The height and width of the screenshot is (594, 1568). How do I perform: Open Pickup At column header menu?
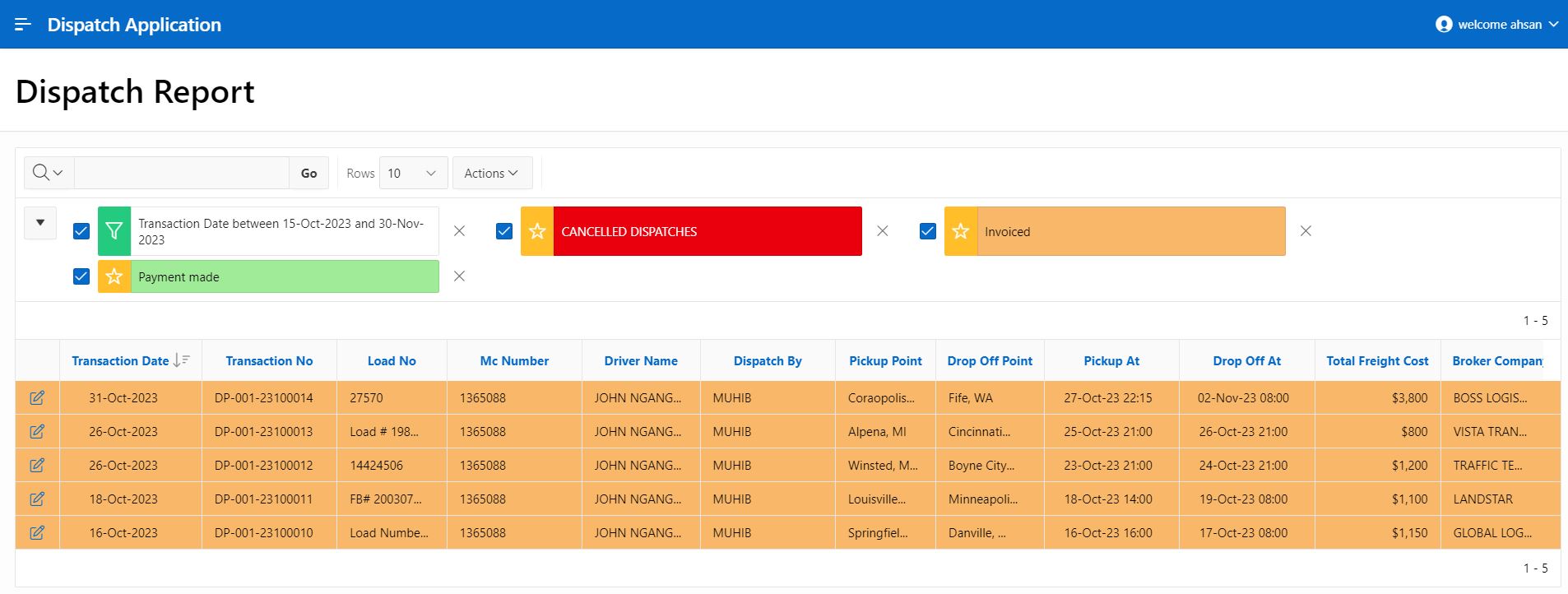(x=1111, y=360)
